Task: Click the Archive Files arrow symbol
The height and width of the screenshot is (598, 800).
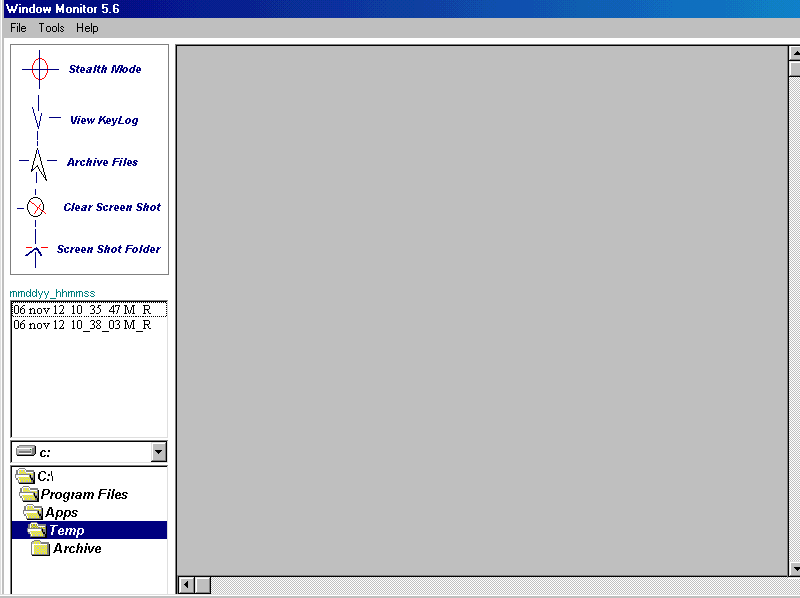Action: tap(34, 162)
